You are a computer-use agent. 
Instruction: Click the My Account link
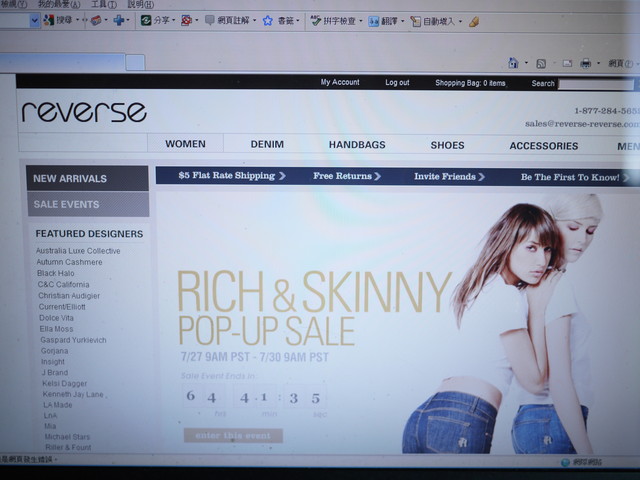[340, 82]
